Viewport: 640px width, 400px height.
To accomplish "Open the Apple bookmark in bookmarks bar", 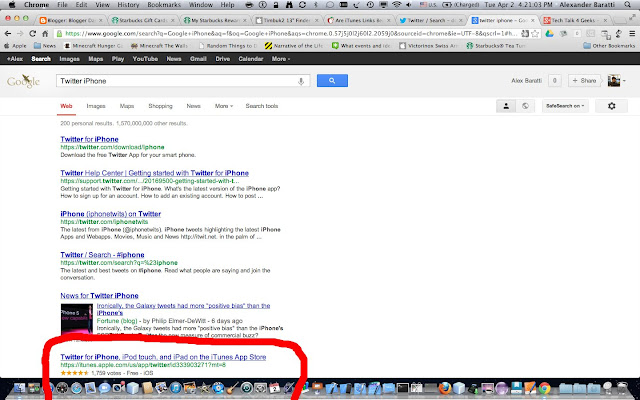I will coord(15,46).
